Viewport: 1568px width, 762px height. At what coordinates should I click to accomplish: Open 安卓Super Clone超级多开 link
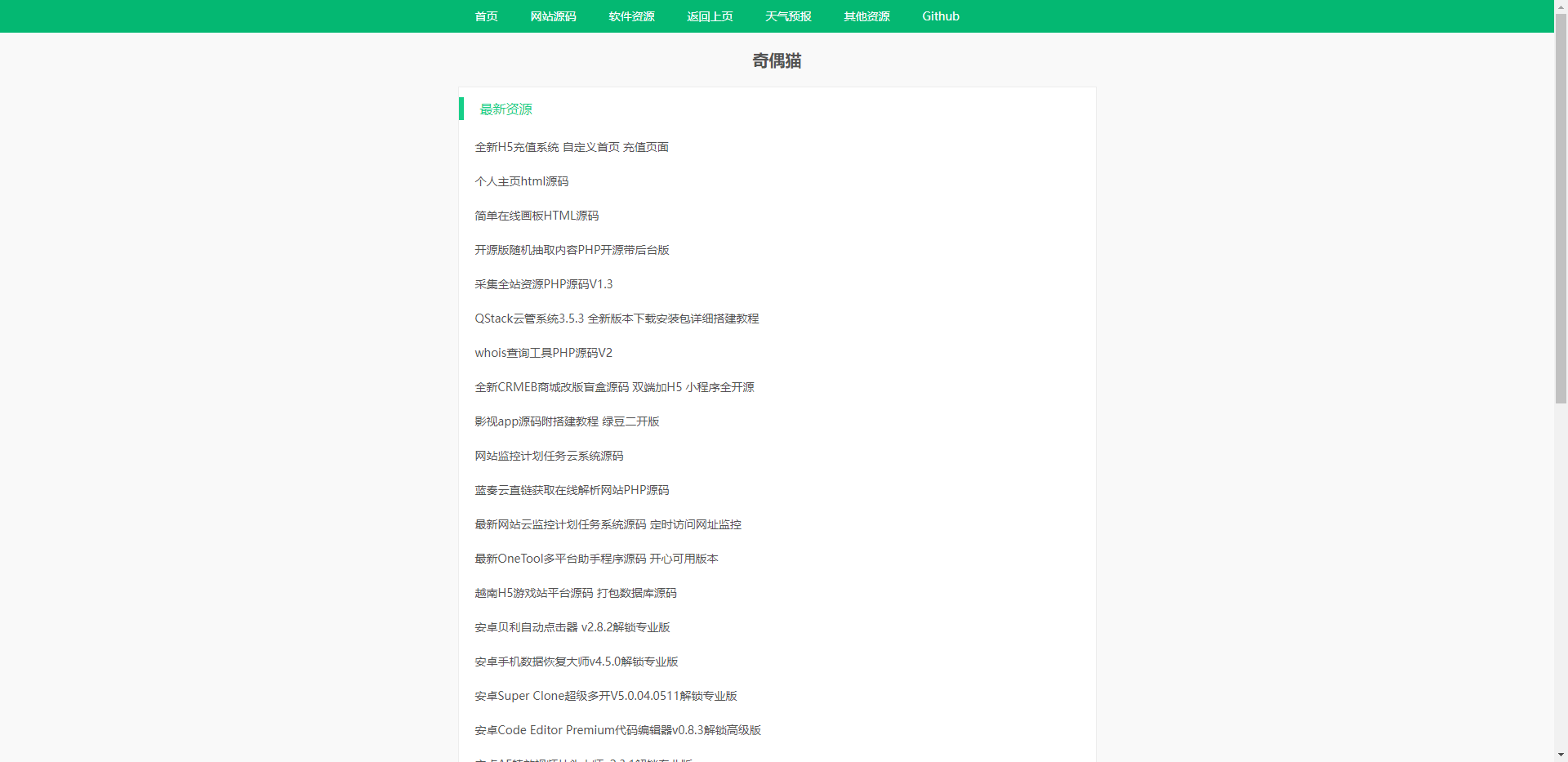pos(605,696)
